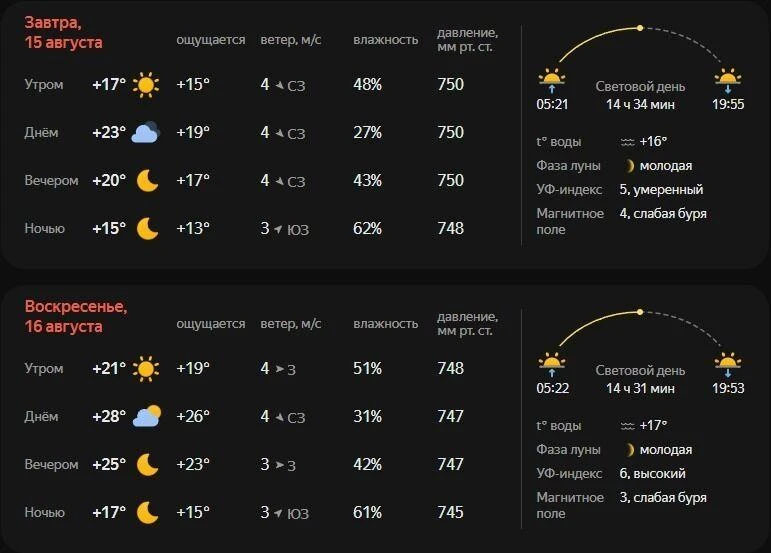Click the sun icon for 15 August morning
This screenshot has height=553, width=771.
click(146, 85)
